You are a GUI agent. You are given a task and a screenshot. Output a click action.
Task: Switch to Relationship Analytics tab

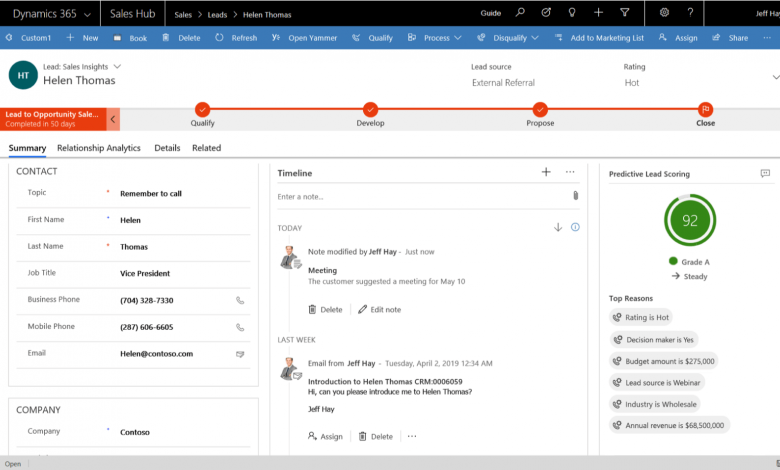tap(98, 148)
